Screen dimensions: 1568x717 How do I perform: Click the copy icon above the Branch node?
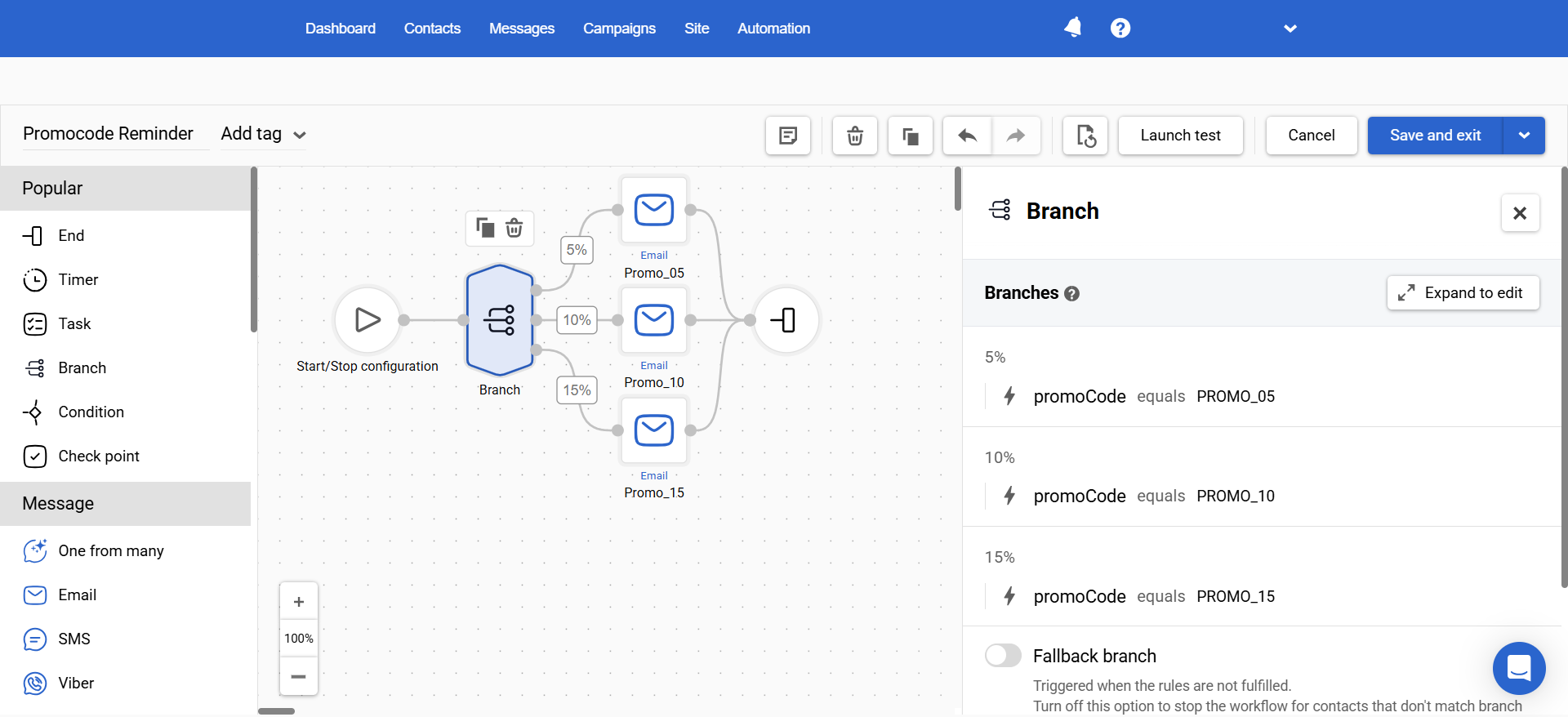[485, 228]
